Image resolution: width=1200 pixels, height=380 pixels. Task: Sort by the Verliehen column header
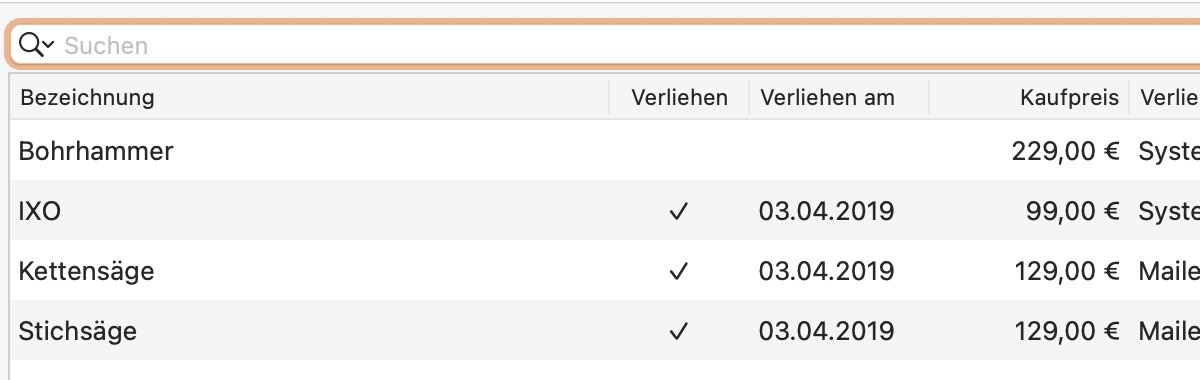(x=679, y=98)
